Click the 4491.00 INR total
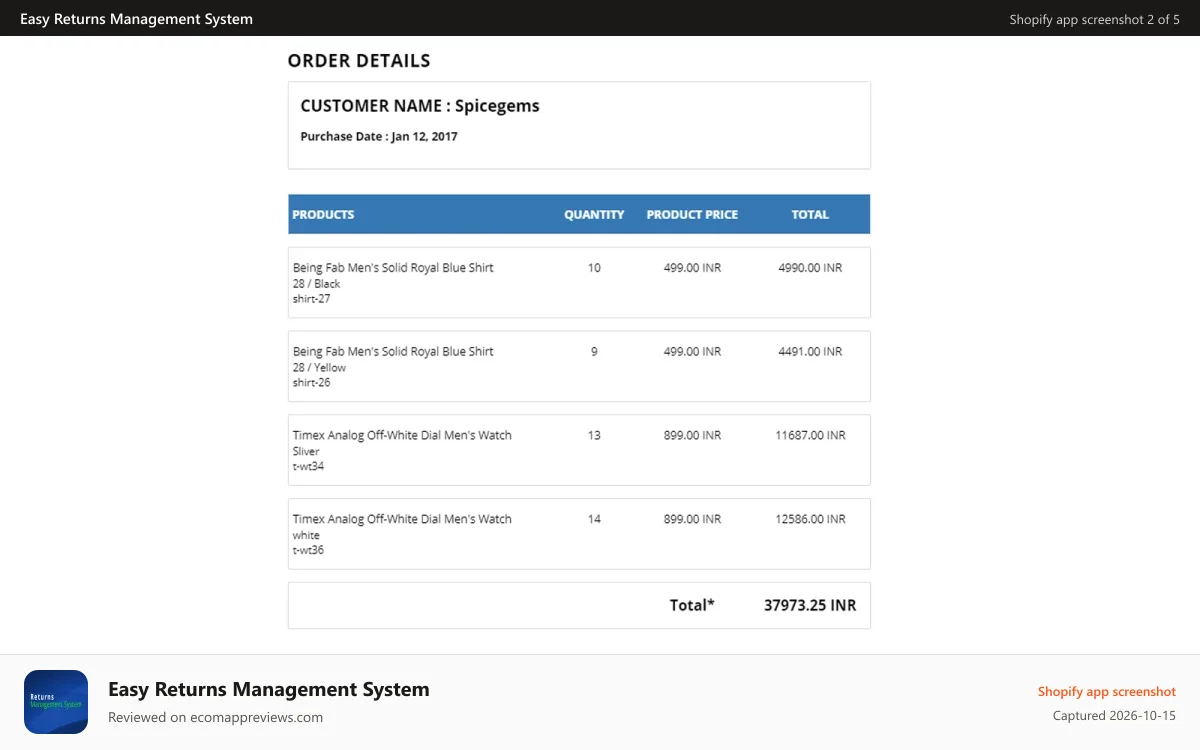Viewport: 1200px width, 750px height. pyautogui.click(x=810, y=352)
